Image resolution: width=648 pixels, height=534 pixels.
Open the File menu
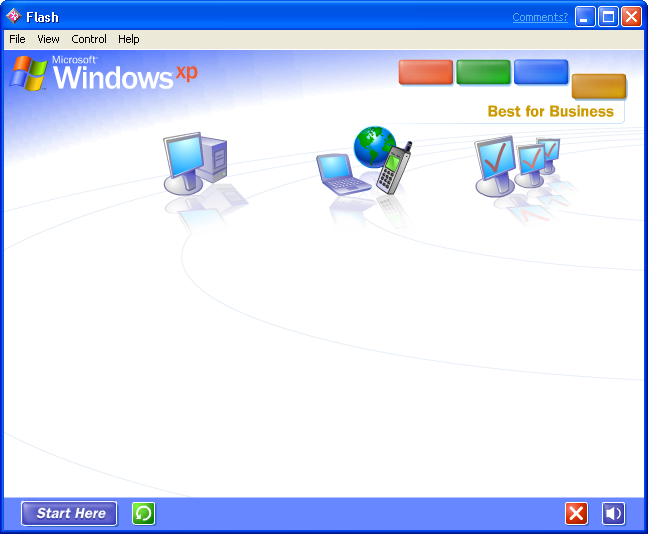(17, 39)
